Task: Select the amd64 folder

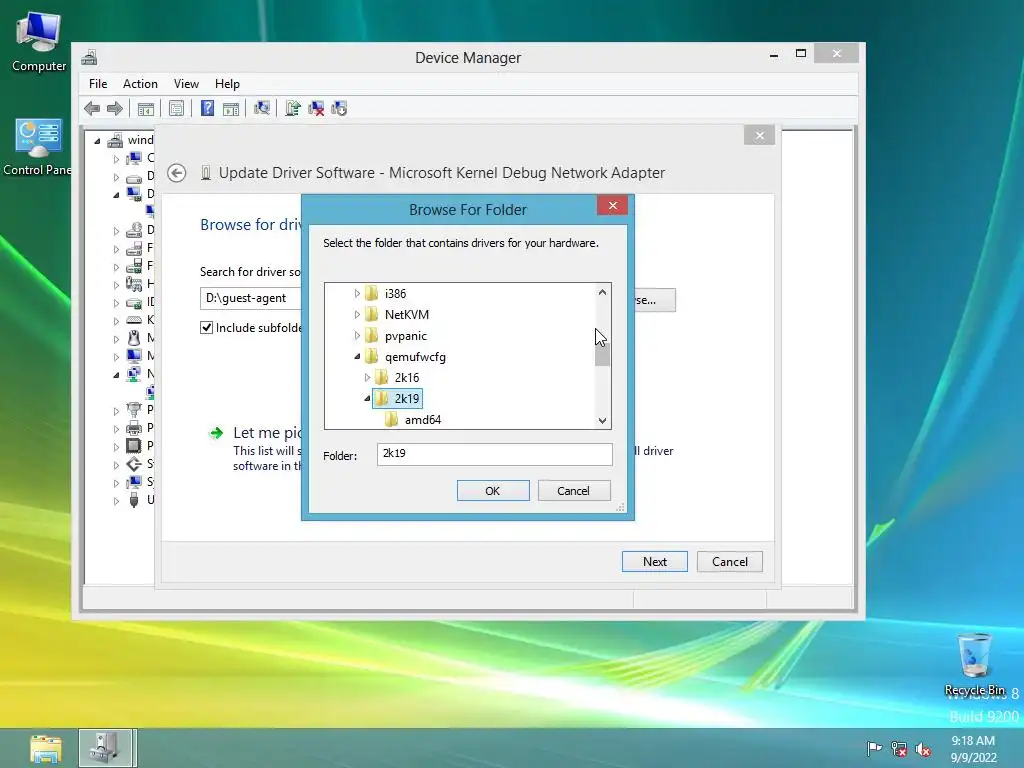Action: (x=423, y=420)
